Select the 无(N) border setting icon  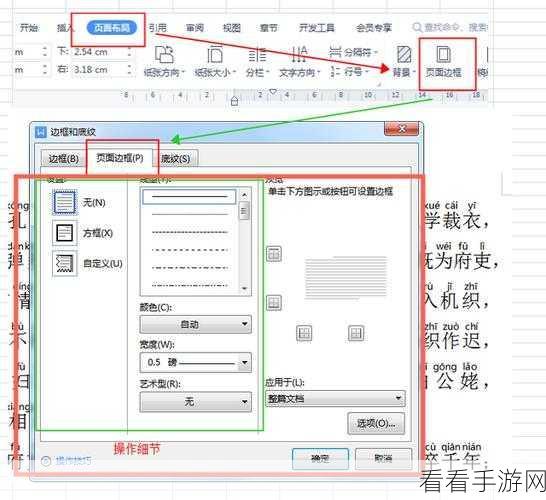click(64, 202)
